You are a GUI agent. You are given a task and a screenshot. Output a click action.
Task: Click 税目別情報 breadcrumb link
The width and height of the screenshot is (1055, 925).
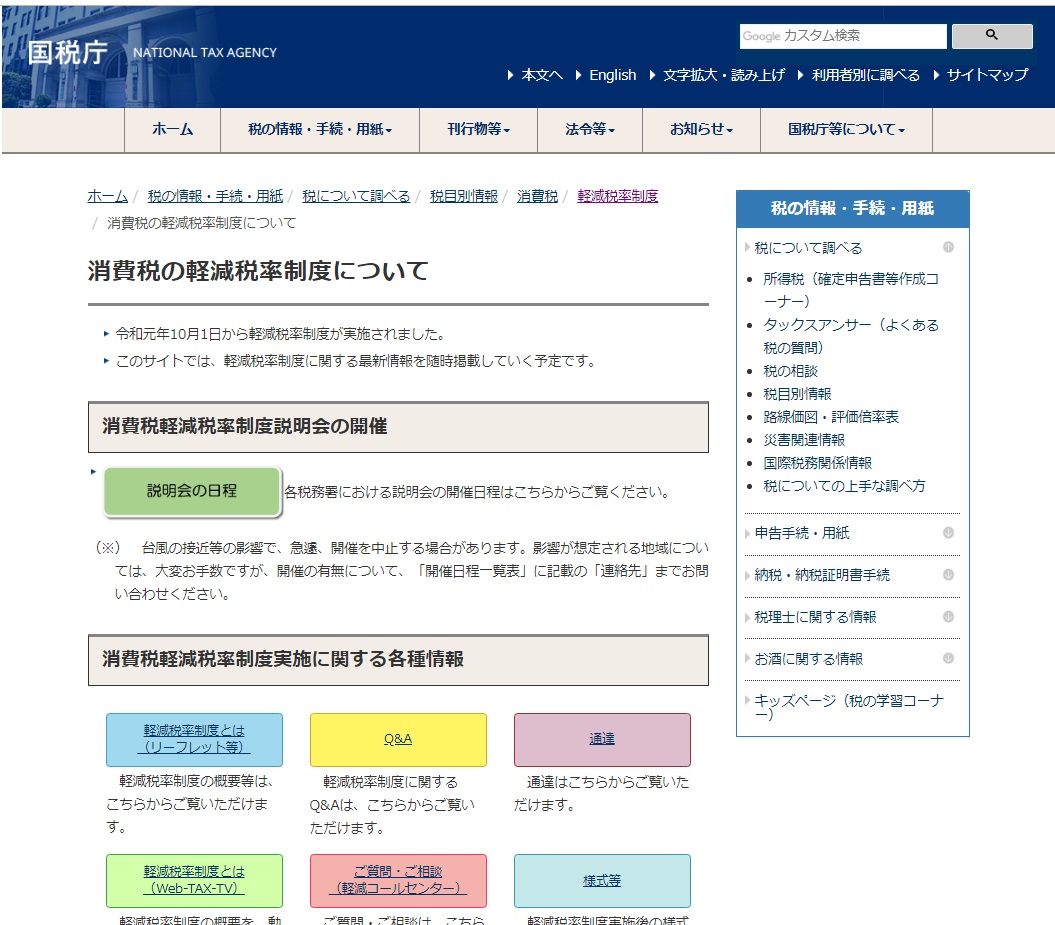tap(464, 196)
